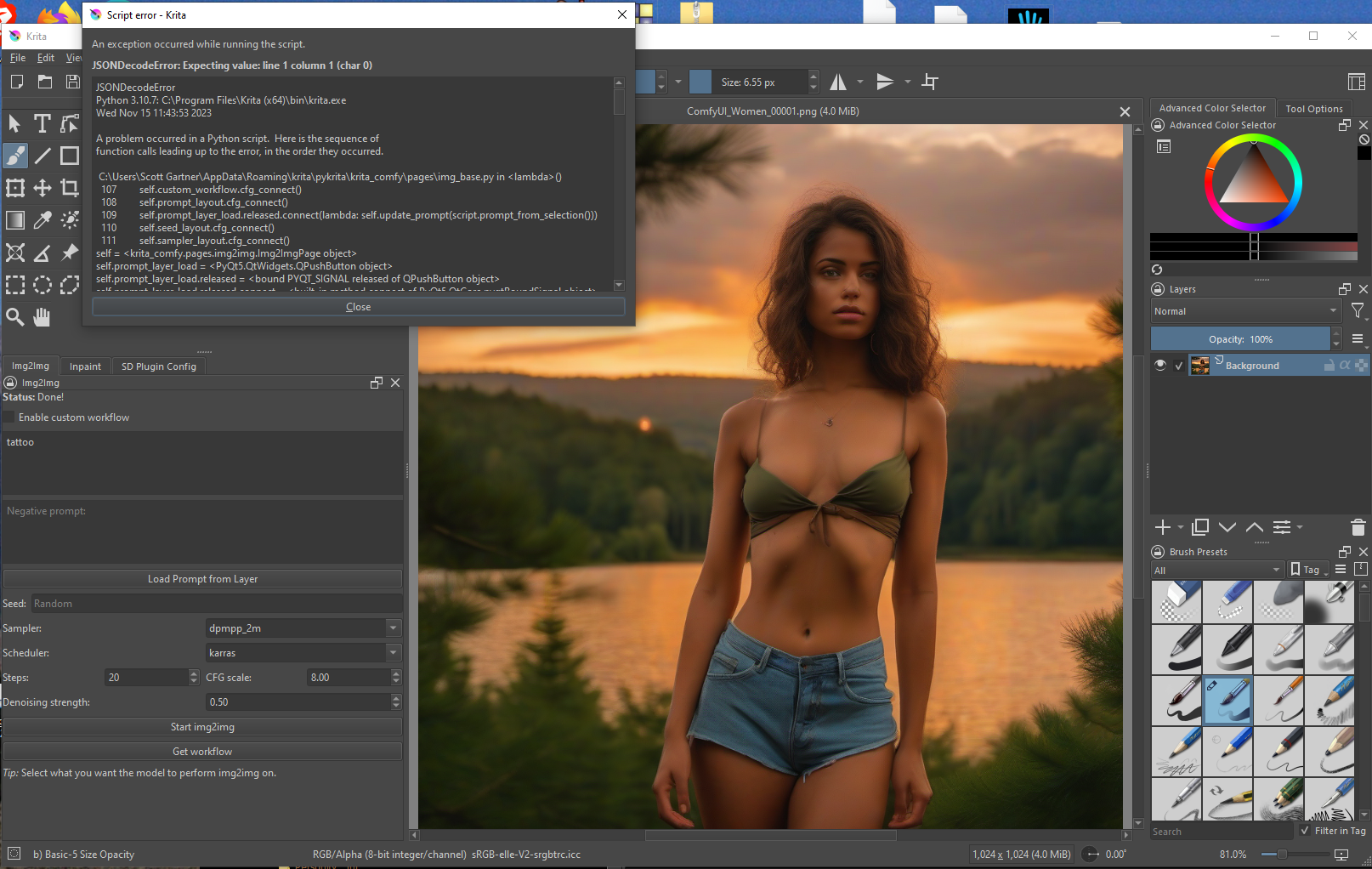Enable custom workflow

pos(8,417)
